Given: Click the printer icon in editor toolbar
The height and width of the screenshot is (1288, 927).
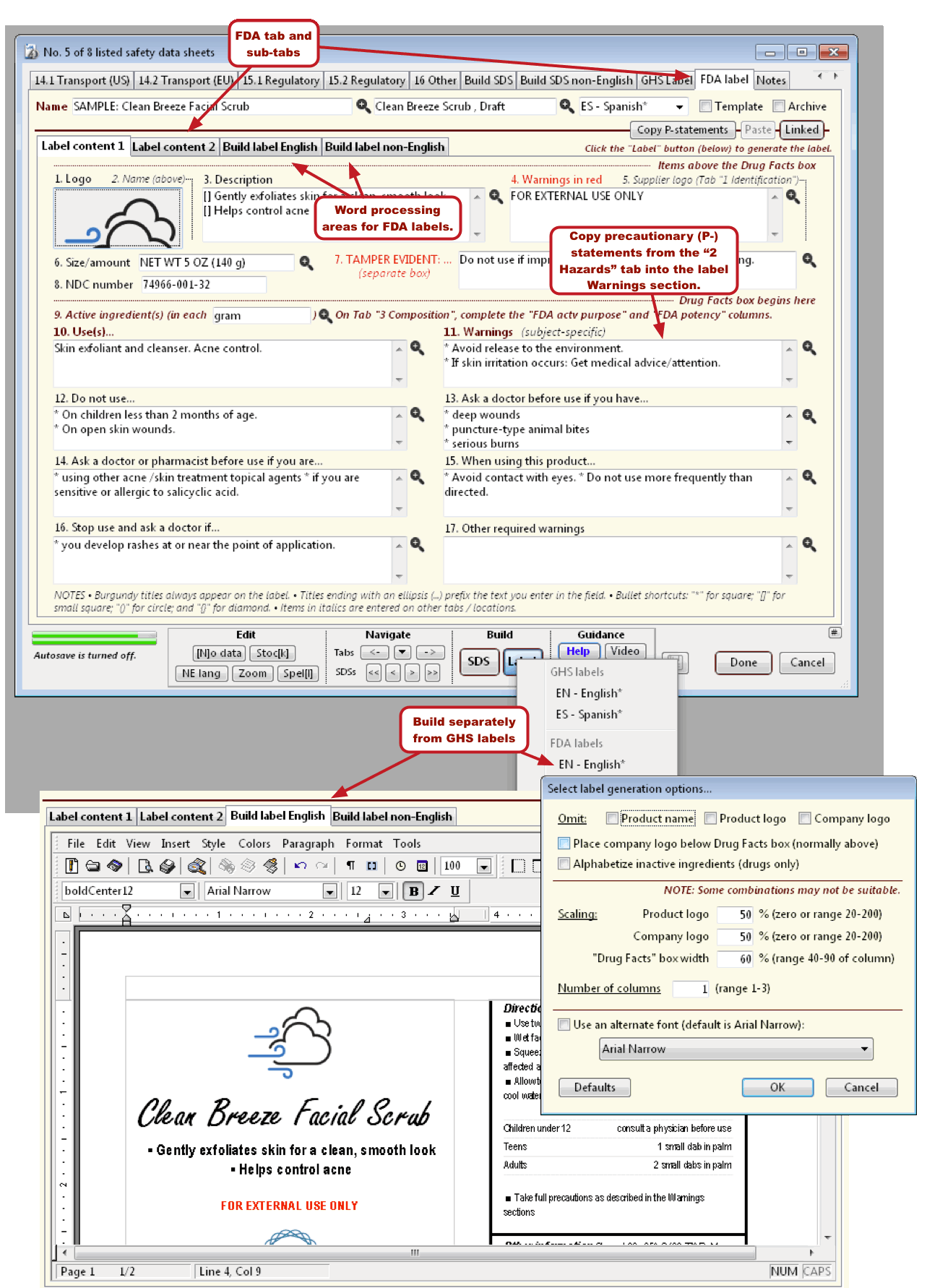Looking at the screenshot, I should pos(167,866).
